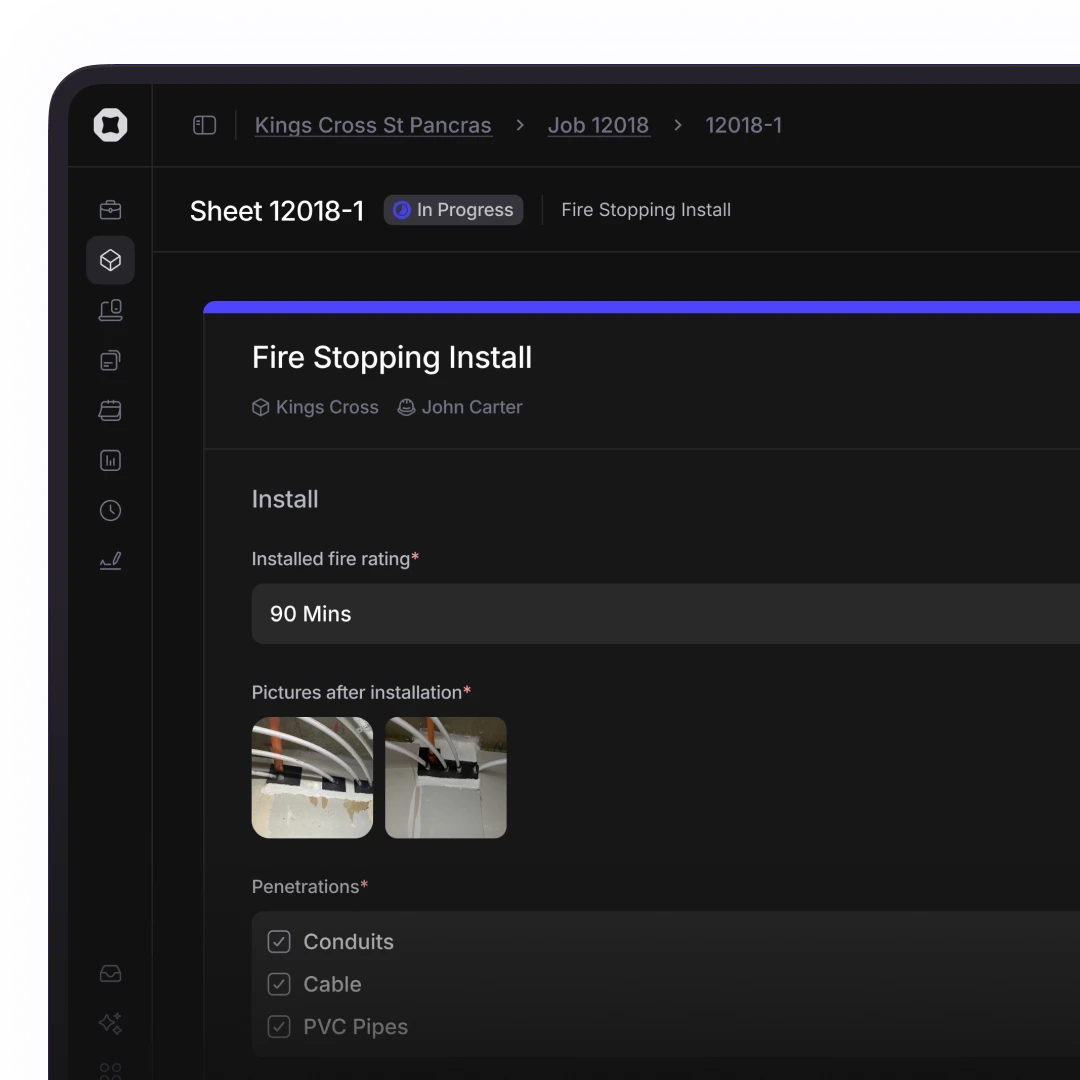Click the In Progress status badge
Screen dimensions: 1080x1080
[x=453, y=210]
